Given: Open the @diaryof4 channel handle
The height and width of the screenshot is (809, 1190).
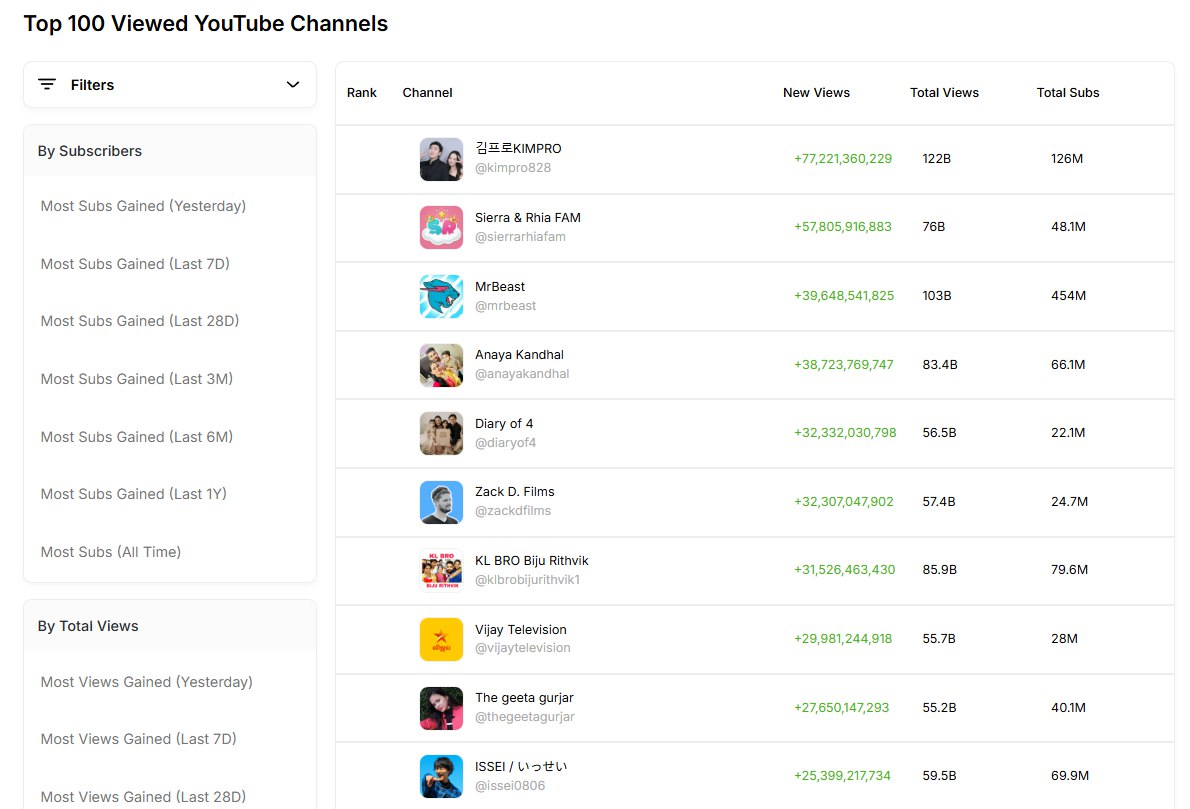Looking at the screenshot, I should [505, 443].
